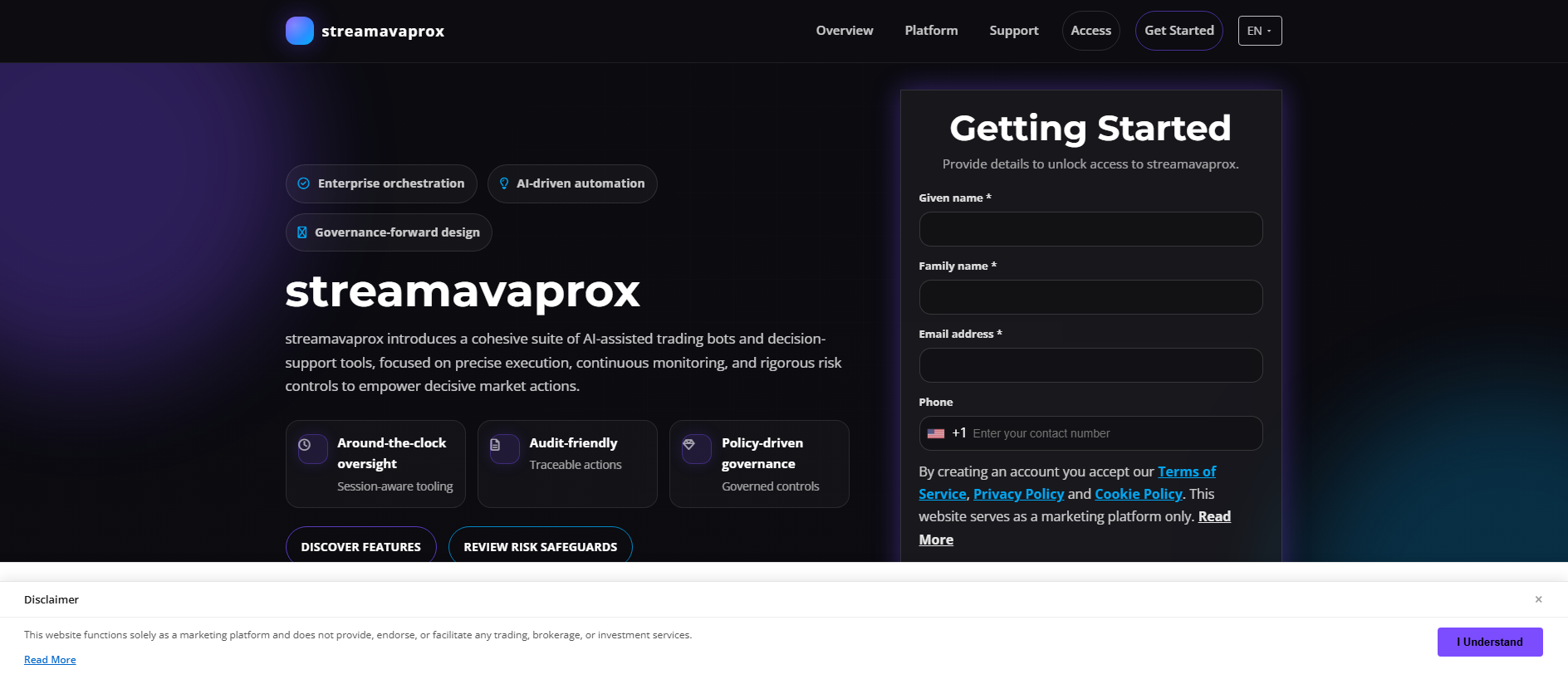Click the clock icon for Around-the-clock oversight
The image size is (1568, 679).
point(305,445)
